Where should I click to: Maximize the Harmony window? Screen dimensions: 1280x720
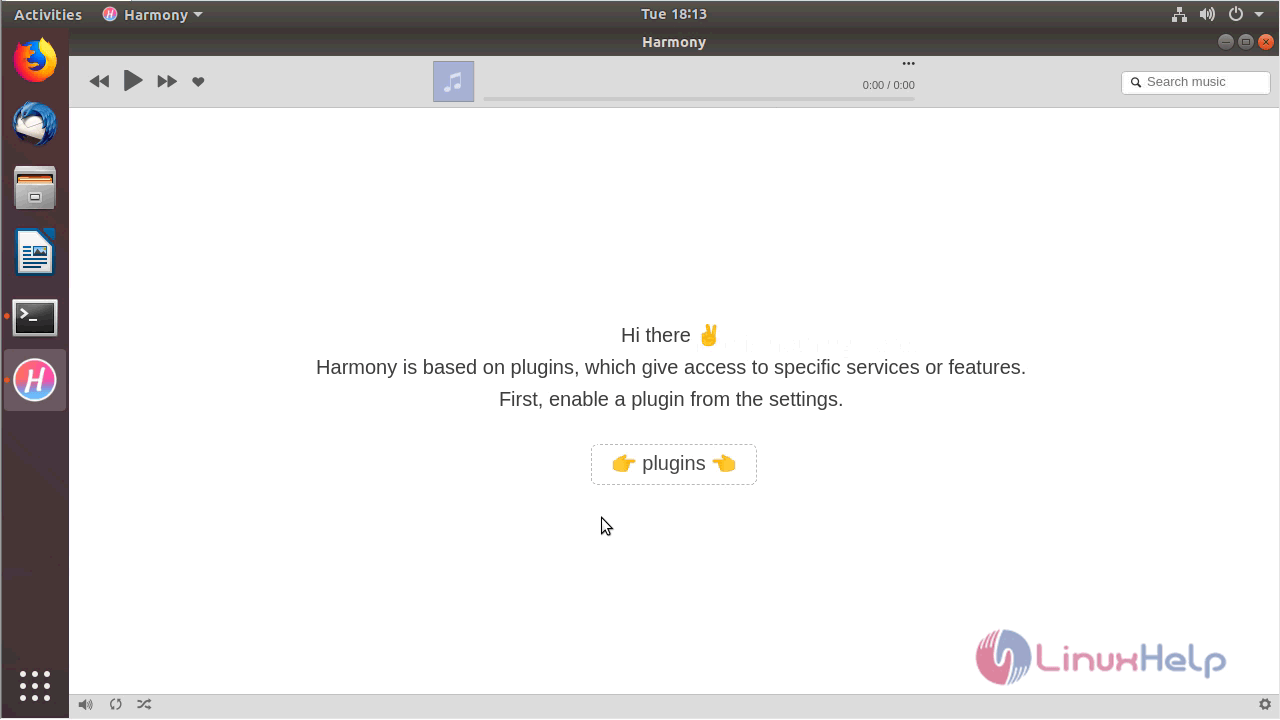(x=1246, y=42)
